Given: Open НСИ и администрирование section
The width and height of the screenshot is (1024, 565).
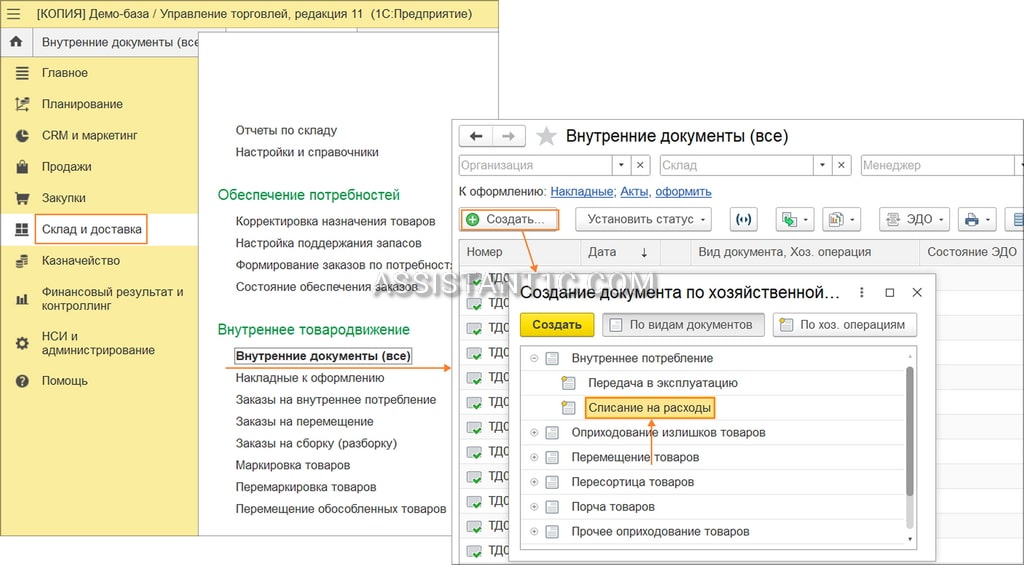Looking at the screenshot, I should [x=98, y=343].
